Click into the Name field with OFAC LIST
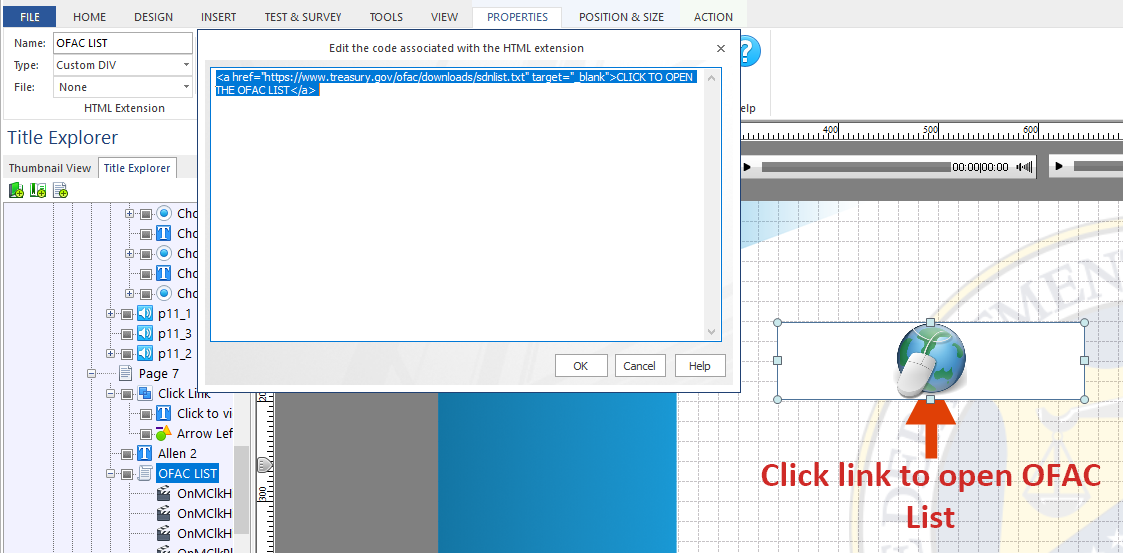Screen dimensions: 1123x553 [122, 43]
